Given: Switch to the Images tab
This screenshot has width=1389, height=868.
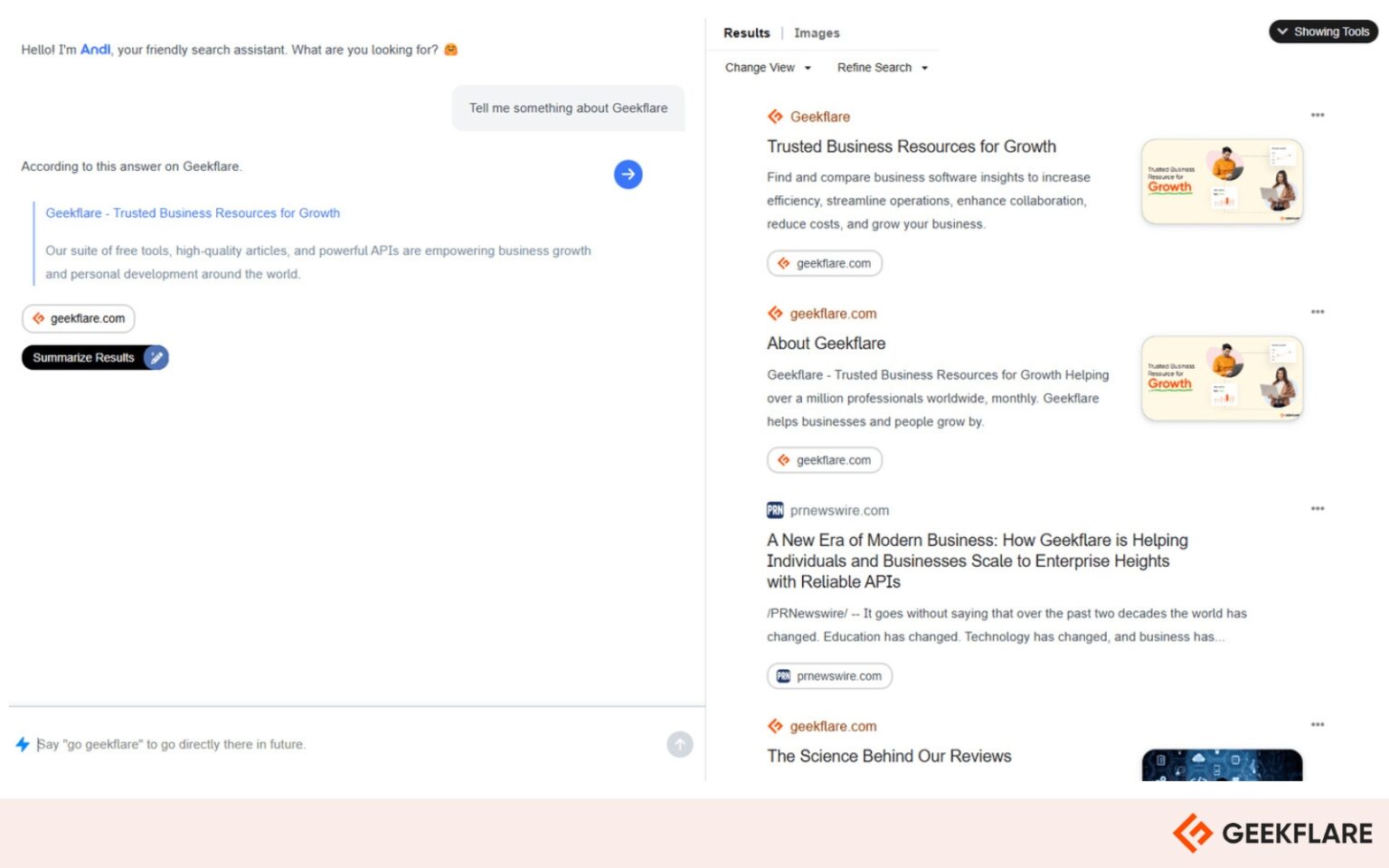Looking at the screenshot, I should point(816,33).
